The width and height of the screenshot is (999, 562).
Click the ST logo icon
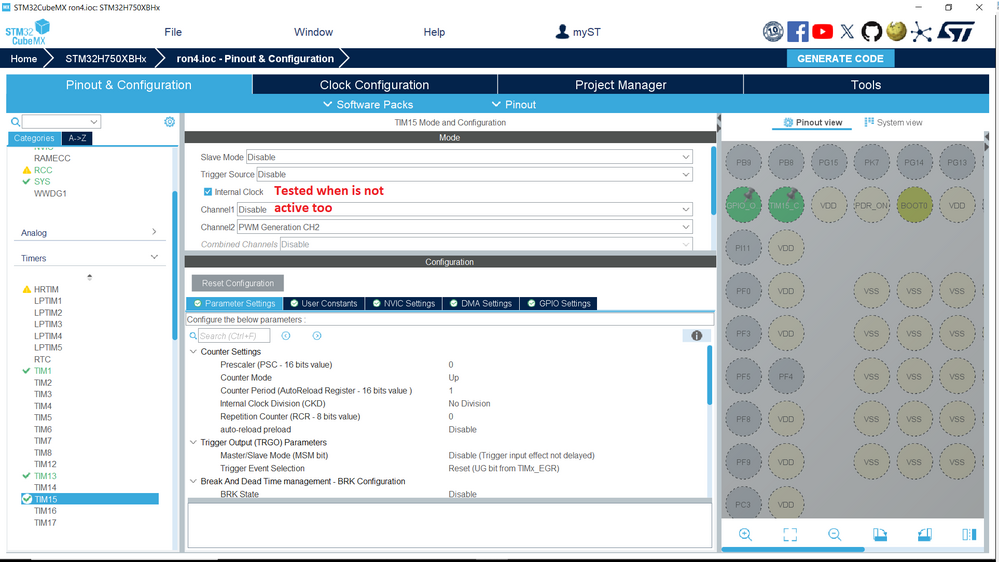coord(956,32)
